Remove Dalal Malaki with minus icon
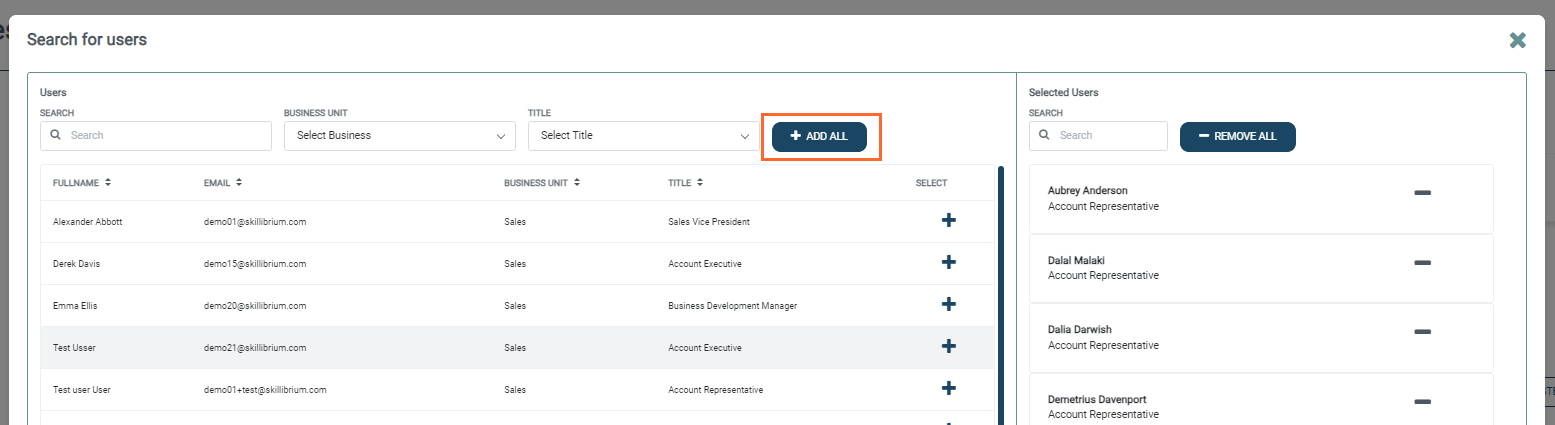 1422,264
